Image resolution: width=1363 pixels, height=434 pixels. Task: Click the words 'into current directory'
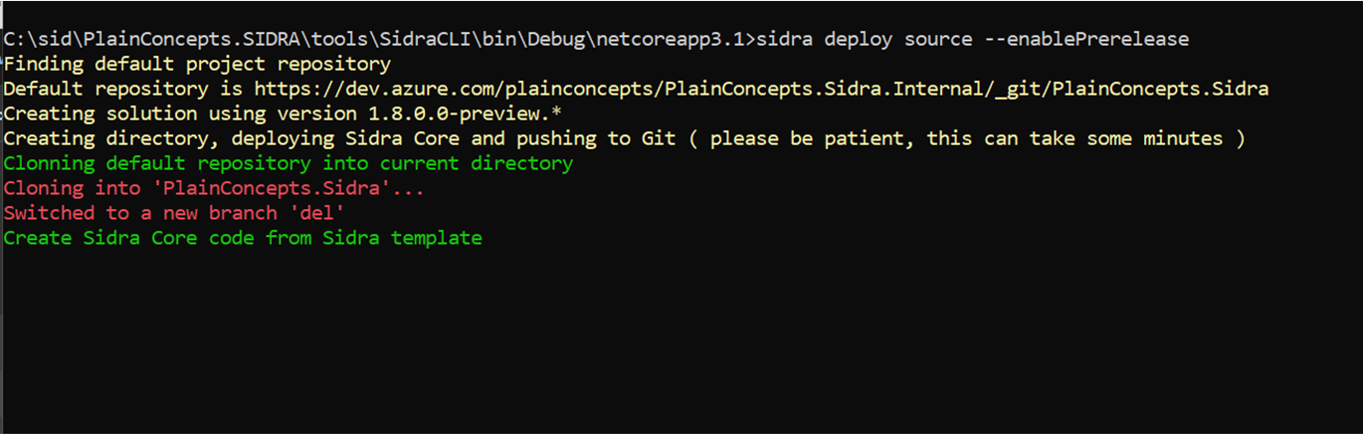click(448, 163)
